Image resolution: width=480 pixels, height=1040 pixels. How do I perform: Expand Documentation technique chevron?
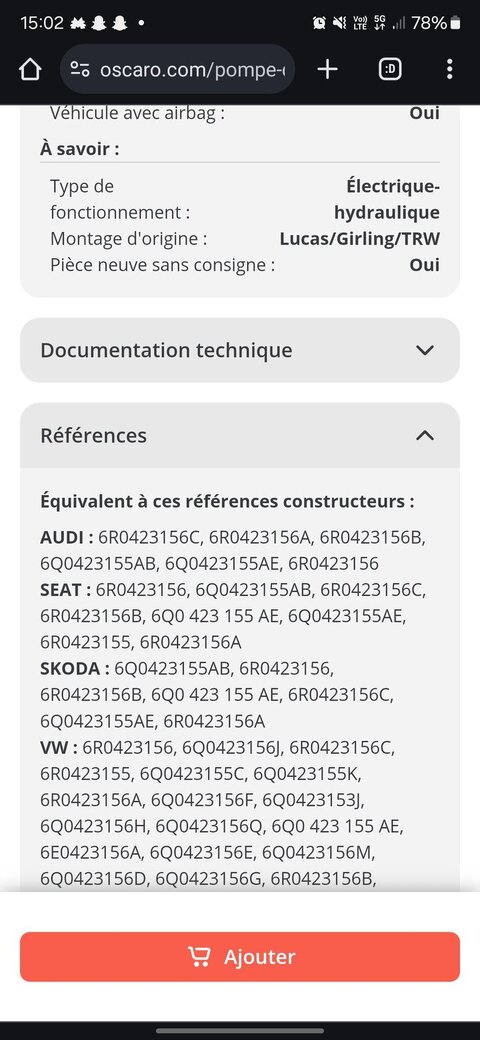(424, 350)
